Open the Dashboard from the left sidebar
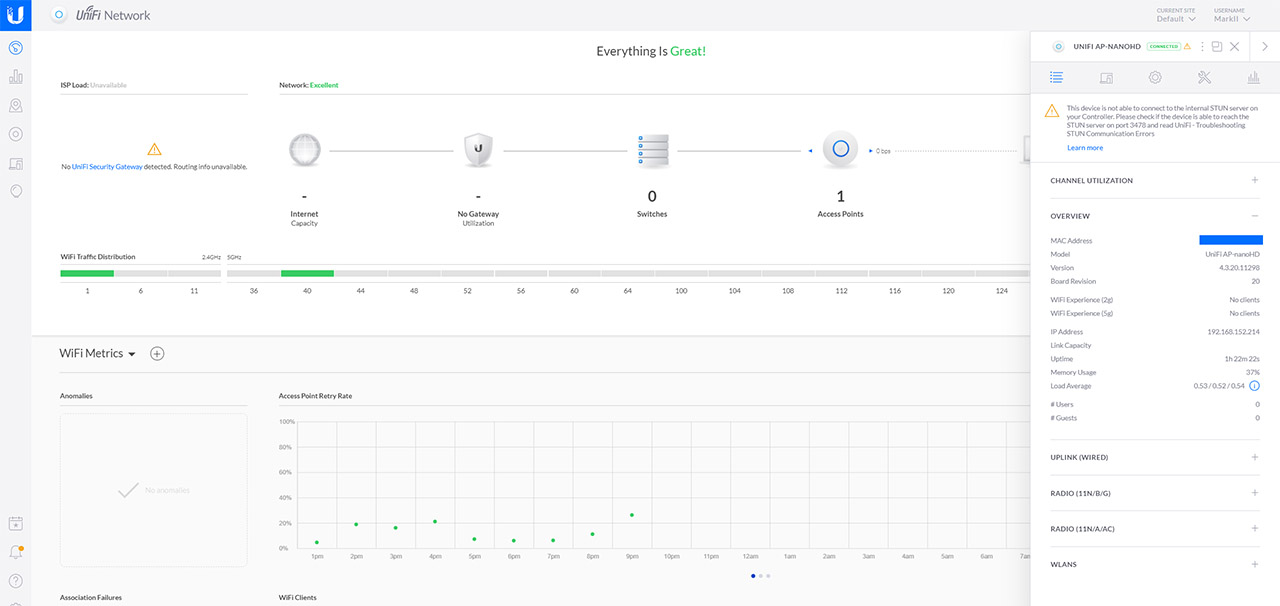 pyautogui.click(x=15, y=47)
